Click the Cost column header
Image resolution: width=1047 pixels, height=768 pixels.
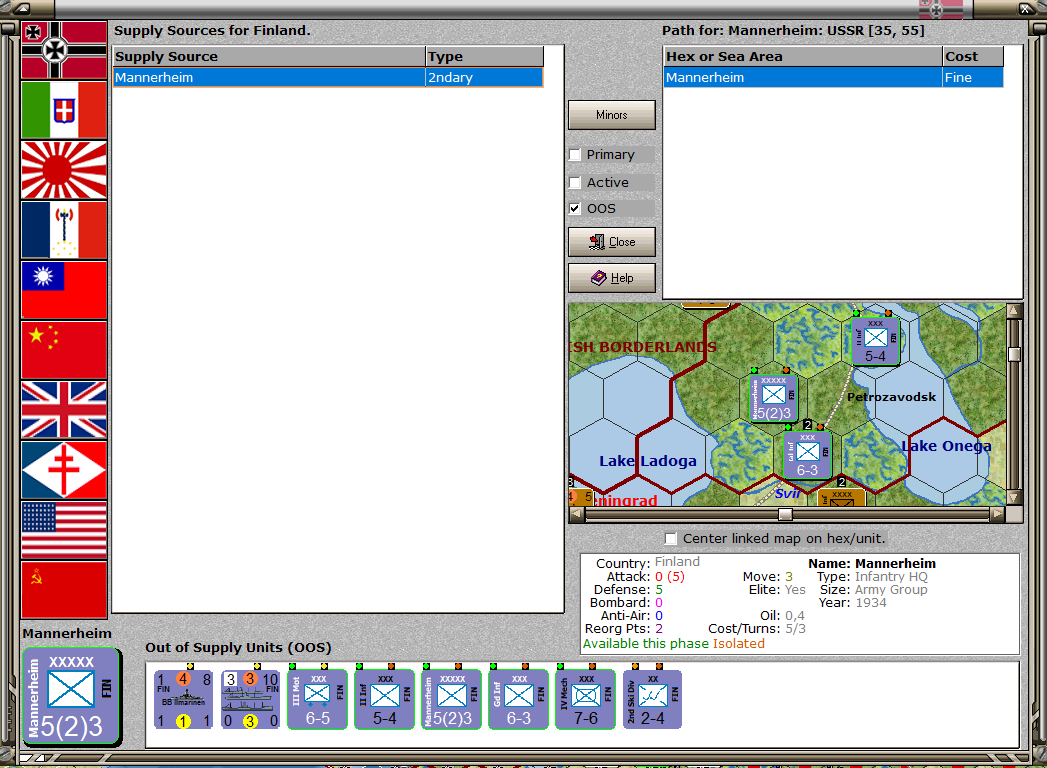[x=973, y=56]
